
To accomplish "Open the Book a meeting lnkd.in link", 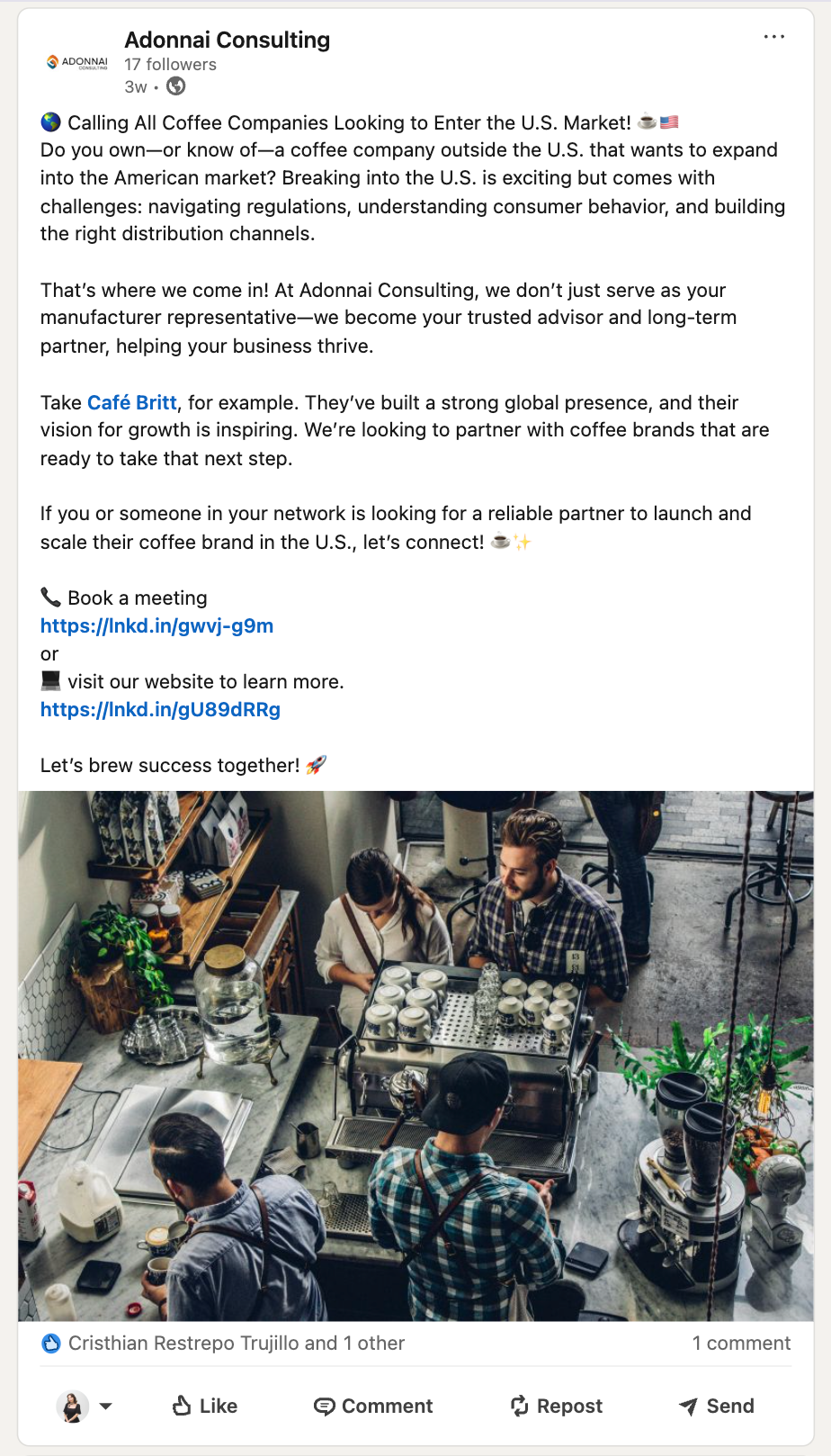I will point(156,625).
